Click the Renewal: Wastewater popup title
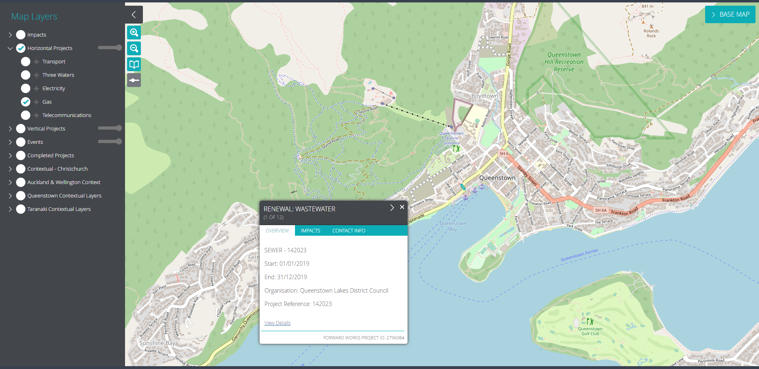Screen dimensions: 759x369 point(299,209)
